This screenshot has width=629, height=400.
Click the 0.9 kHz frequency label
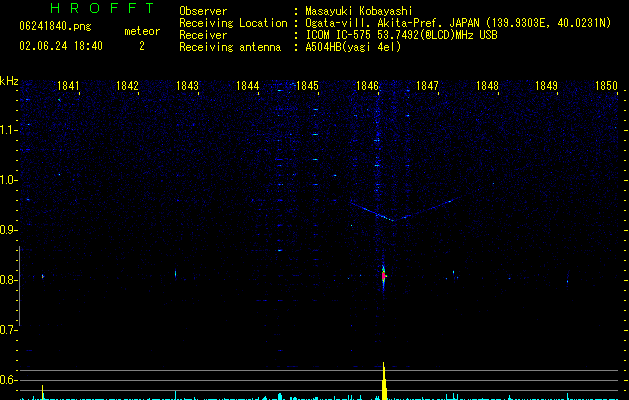click(8, 230)
